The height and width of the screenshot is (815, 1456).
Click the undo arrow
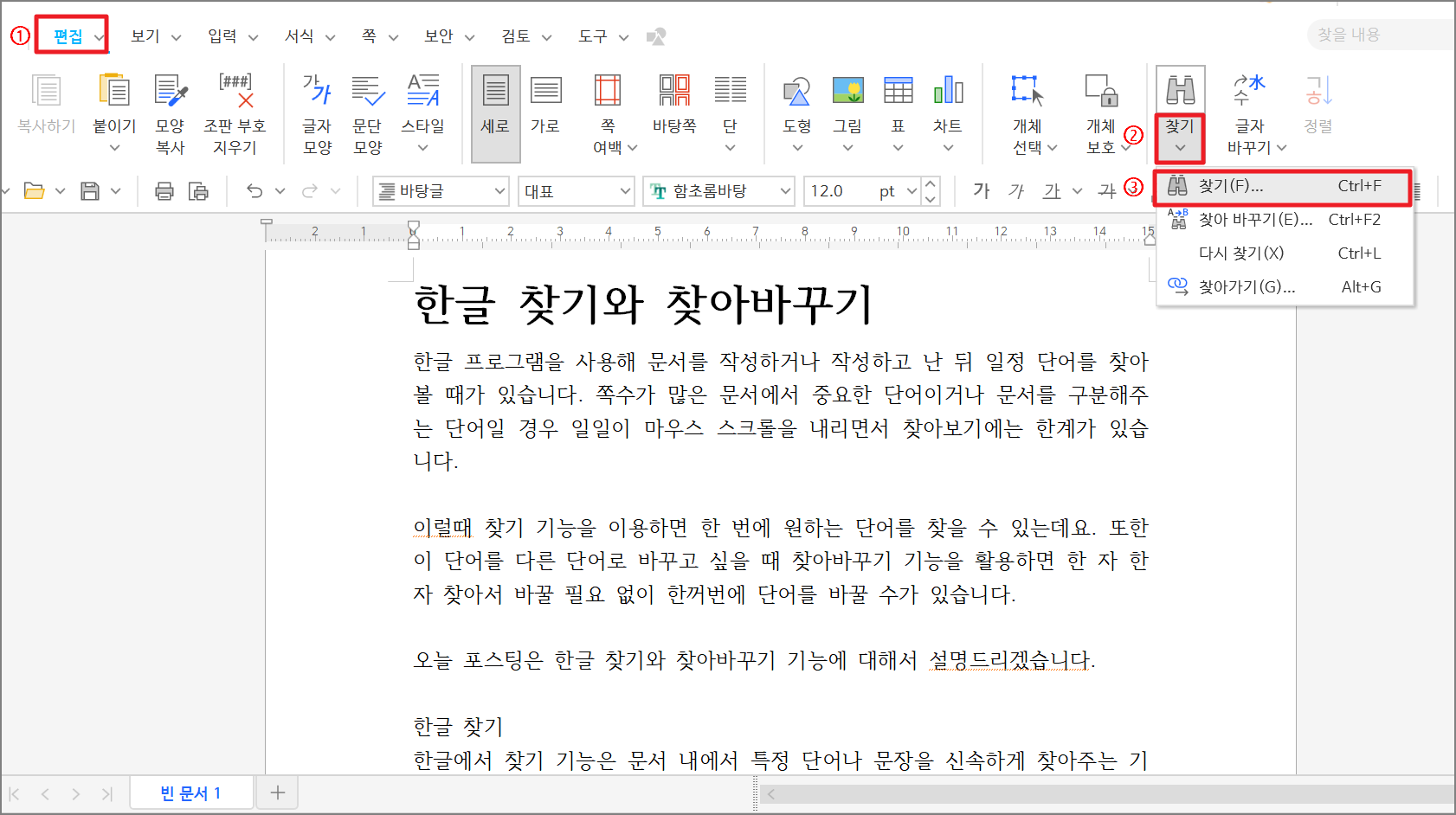(254, 190)
